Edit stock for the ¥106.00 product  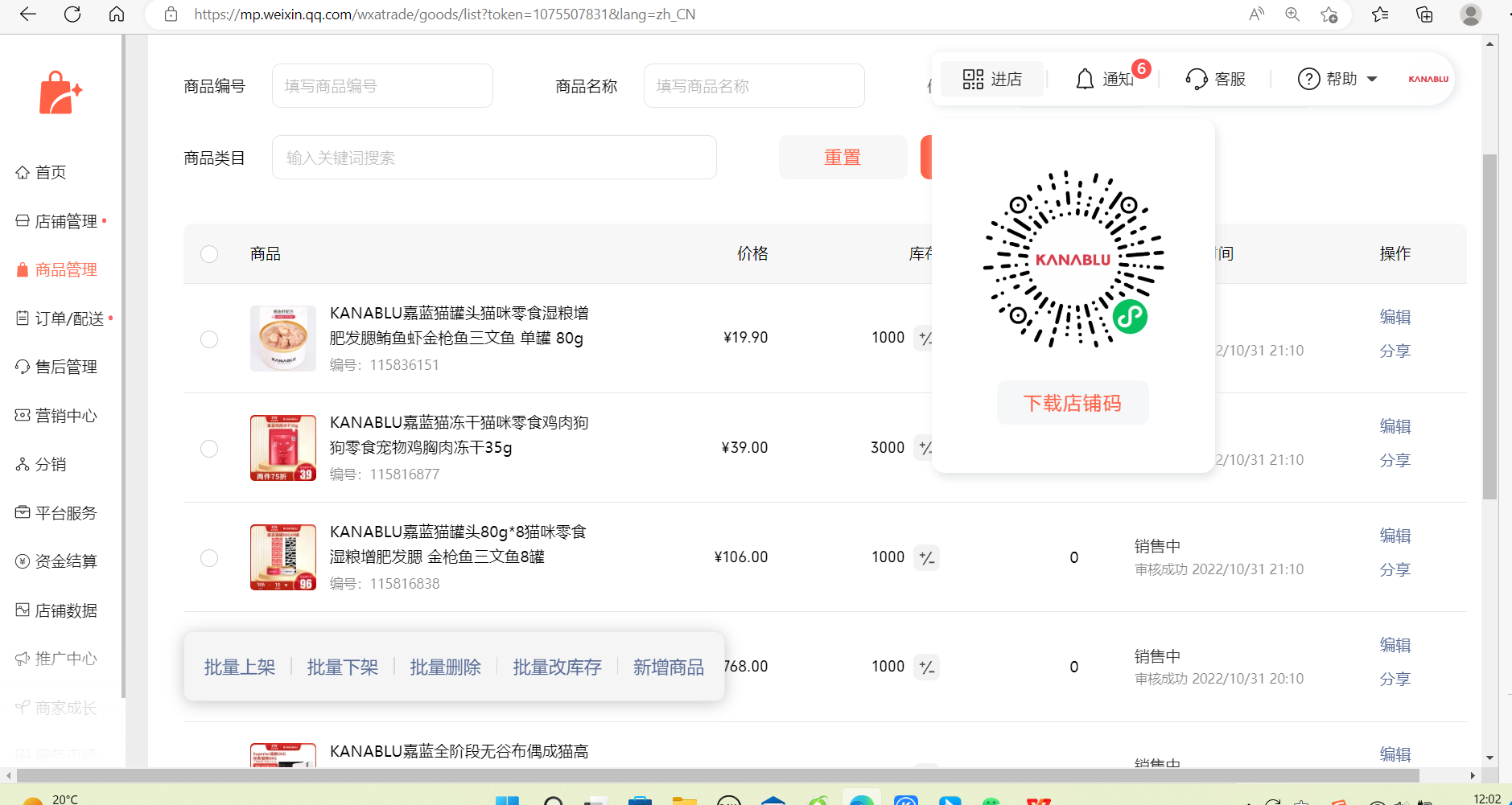point(926,557)
